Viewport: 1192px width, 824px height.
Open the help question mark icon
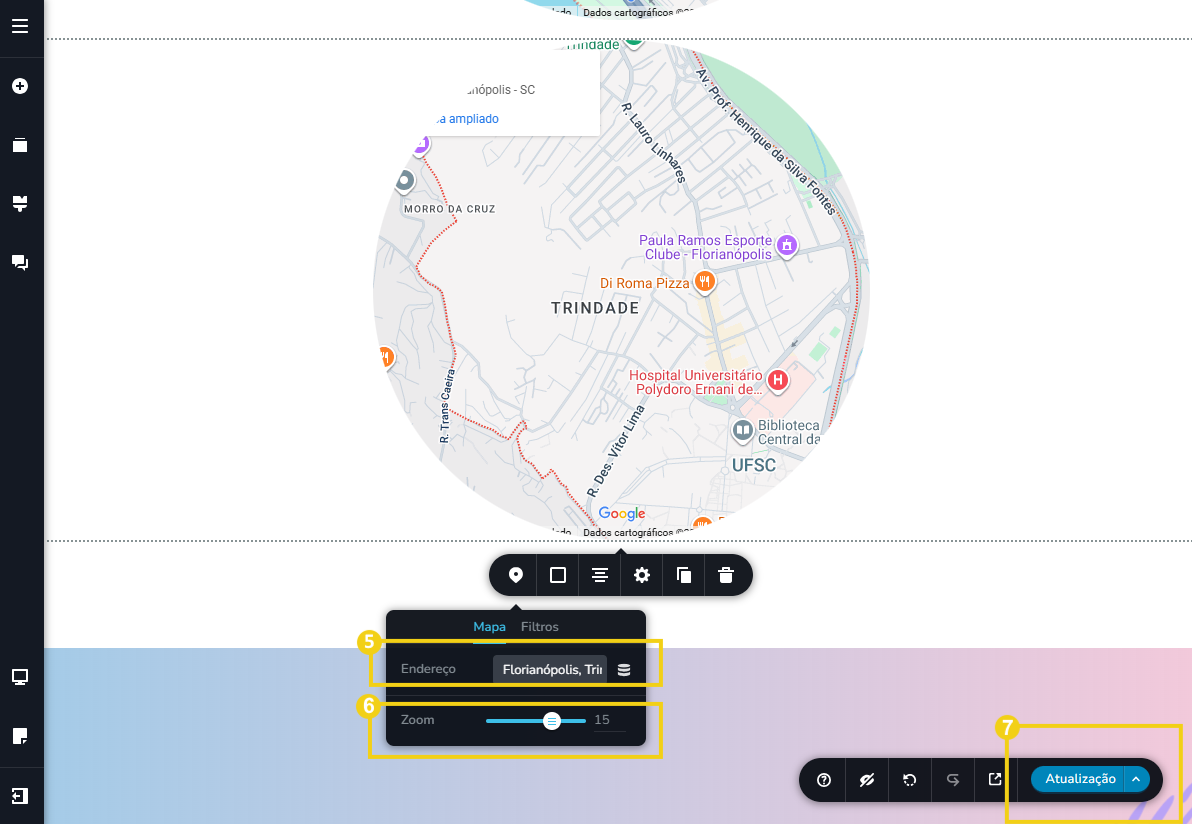[x=824, y=780]
